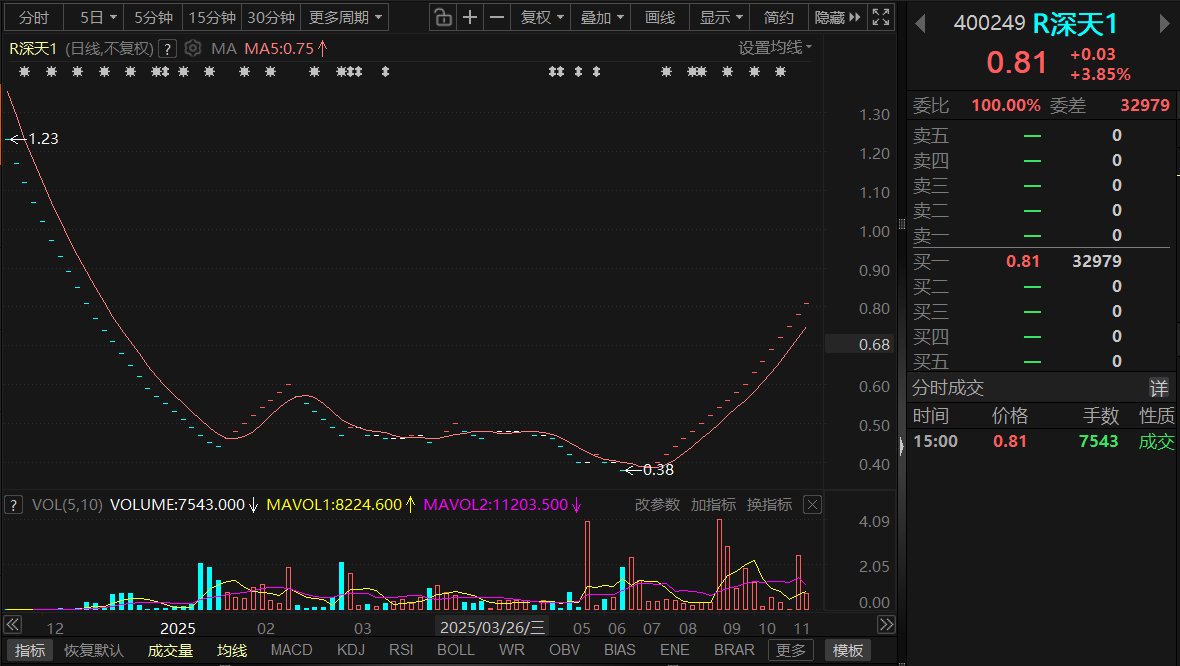Click the help icon beside R深天1 title
The width and height of the screenshot is (1180, 666).
pos(168,48)
